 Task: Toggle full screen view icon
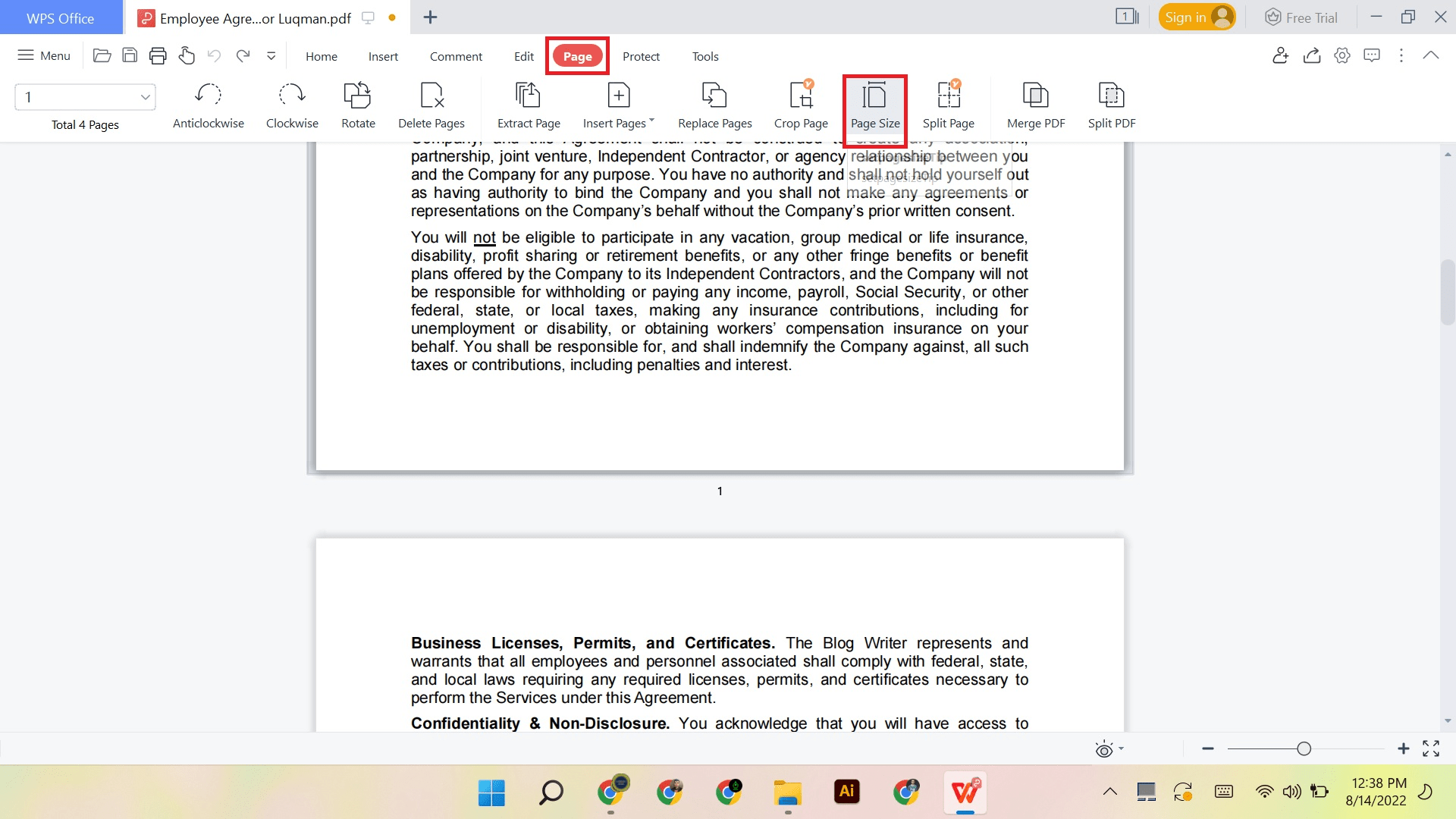[x=1431, y=748]
